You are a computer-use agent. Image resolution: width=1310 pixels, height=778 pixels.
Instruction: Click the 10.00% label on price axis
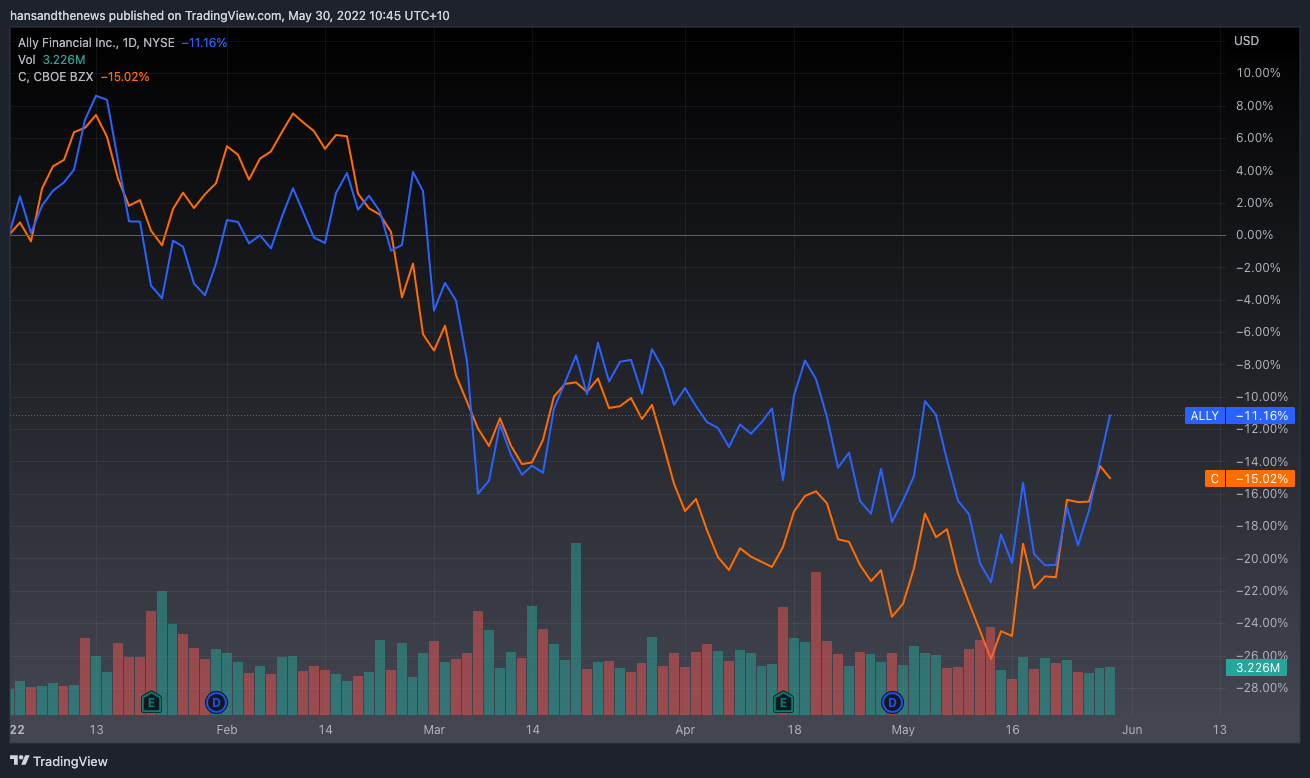pos(1258,73)
